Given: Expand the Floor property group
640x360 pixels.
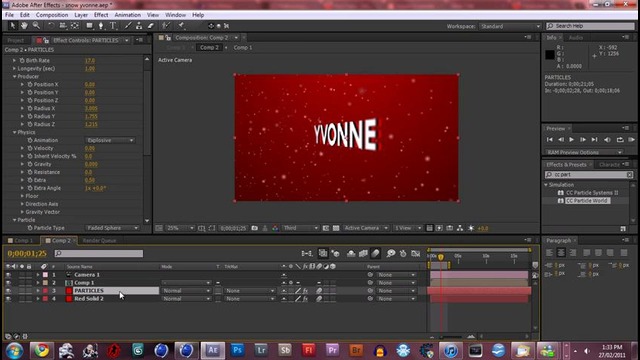Looking at the screenshot, I should click(x=22, y=196).
